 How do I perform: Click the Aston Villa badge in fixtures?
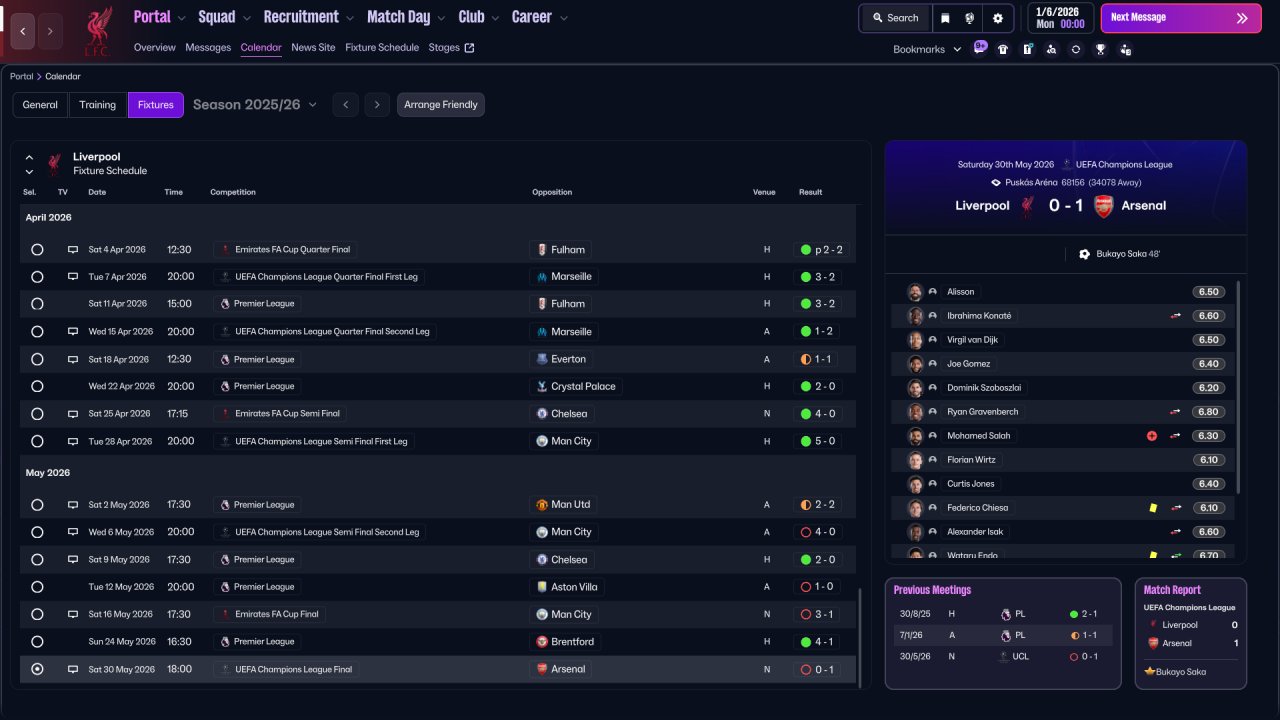542,587
